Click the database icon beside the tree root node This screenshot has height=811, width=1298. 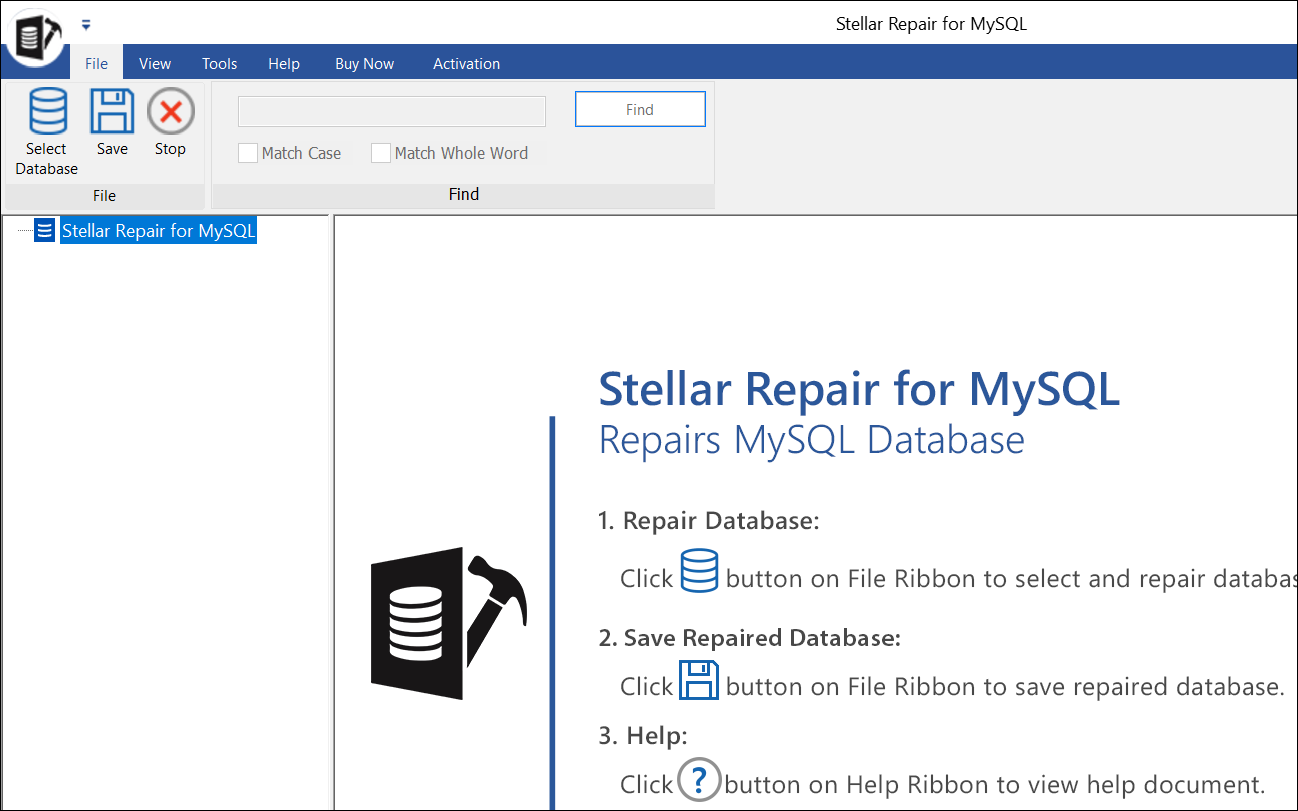coord(45,231)
